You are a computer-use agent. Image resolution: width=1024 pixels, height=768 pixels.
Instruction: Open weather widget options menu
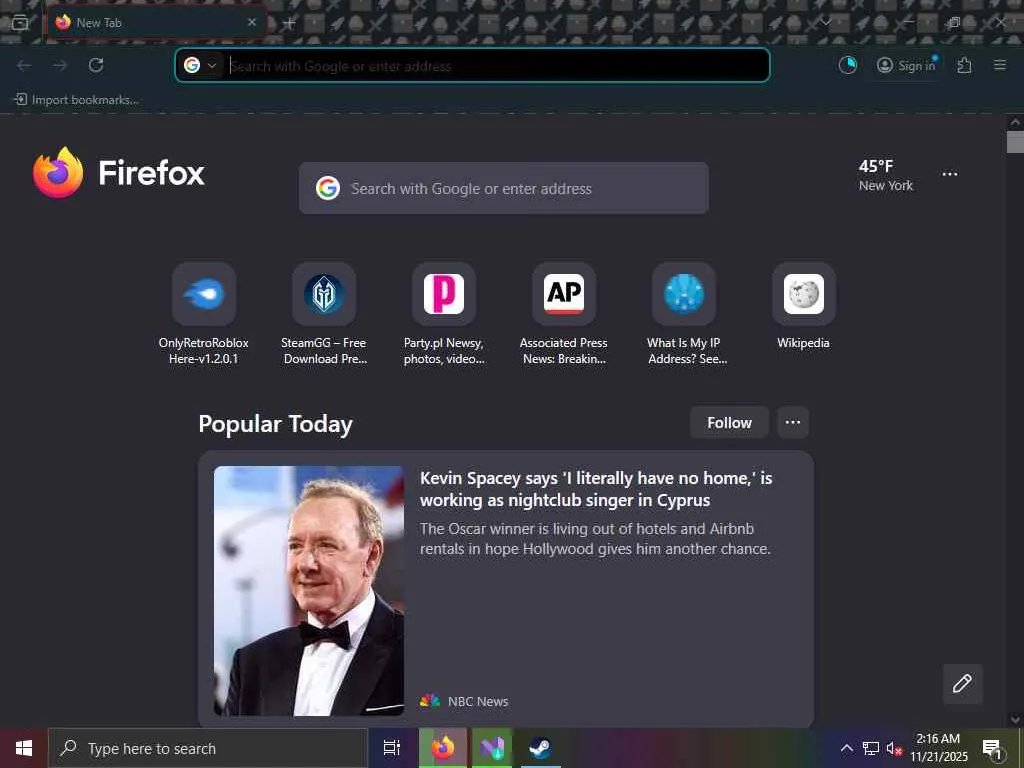pyautogui.click(x=950, y=174)
